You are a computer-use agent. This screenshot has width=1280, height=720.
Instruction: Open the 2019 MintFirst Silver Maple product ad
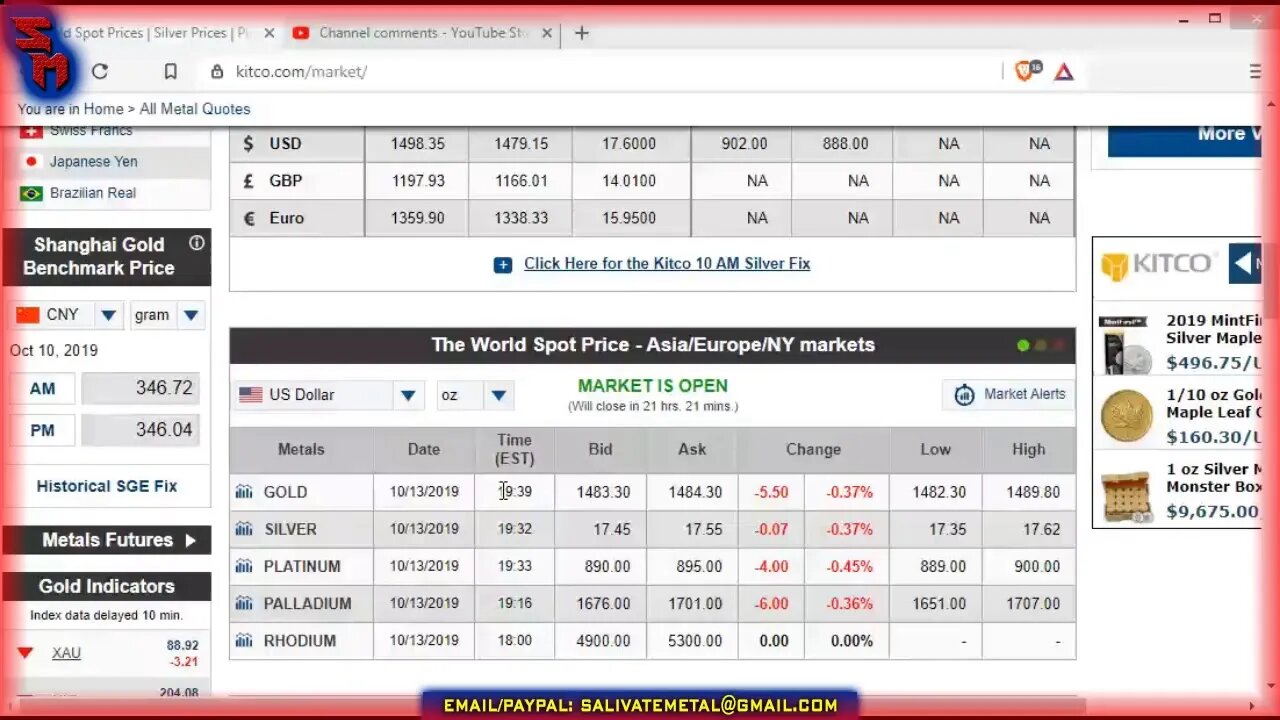[x=1179, y=342]
